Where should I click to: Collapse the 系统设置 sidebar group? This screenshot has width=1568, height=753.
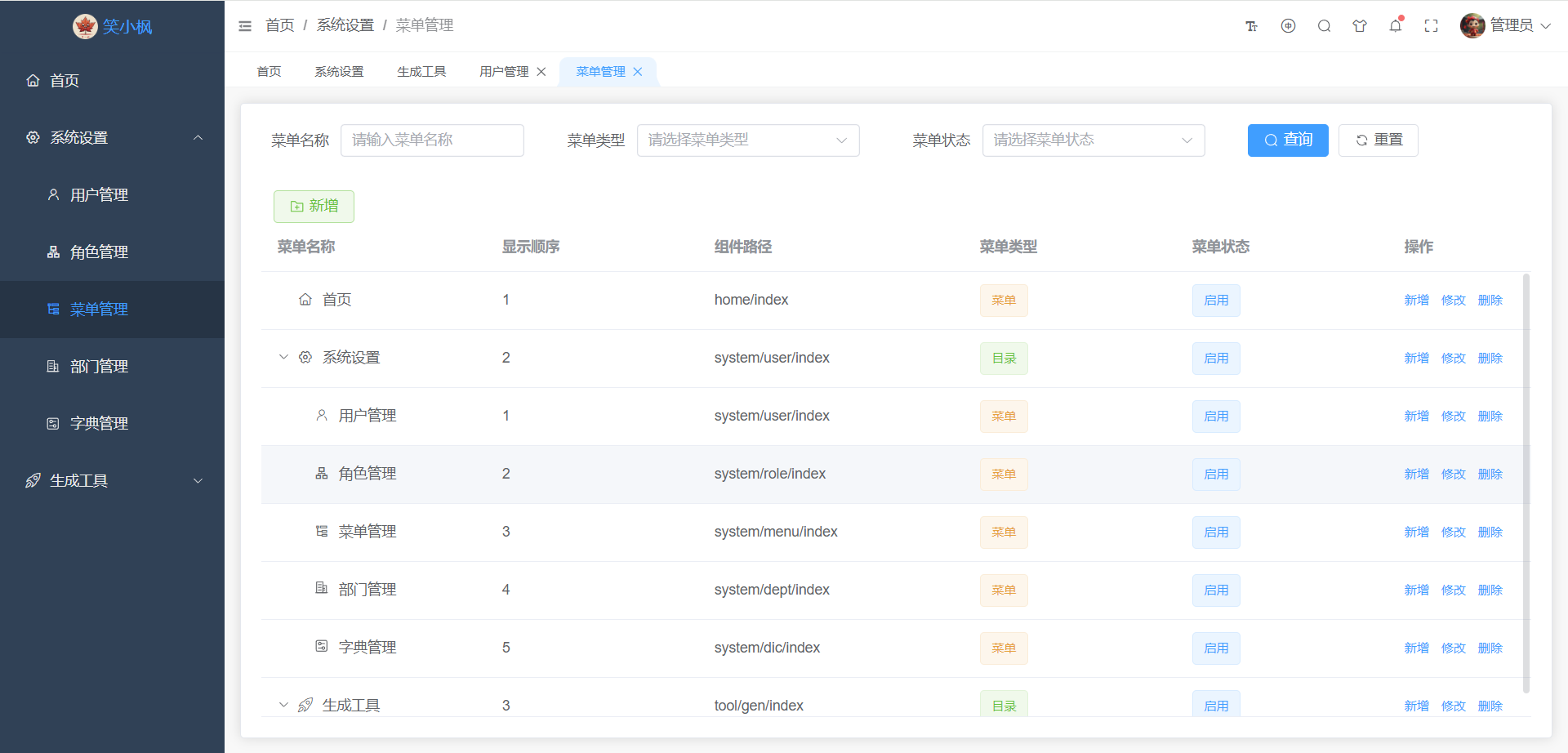(x=112, y=138)
